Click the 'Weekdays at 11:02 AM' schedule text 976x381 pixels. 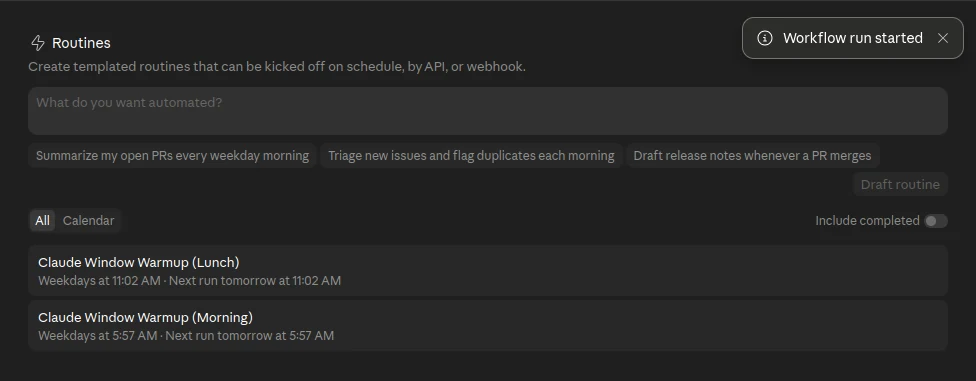[x=99, y=281]
